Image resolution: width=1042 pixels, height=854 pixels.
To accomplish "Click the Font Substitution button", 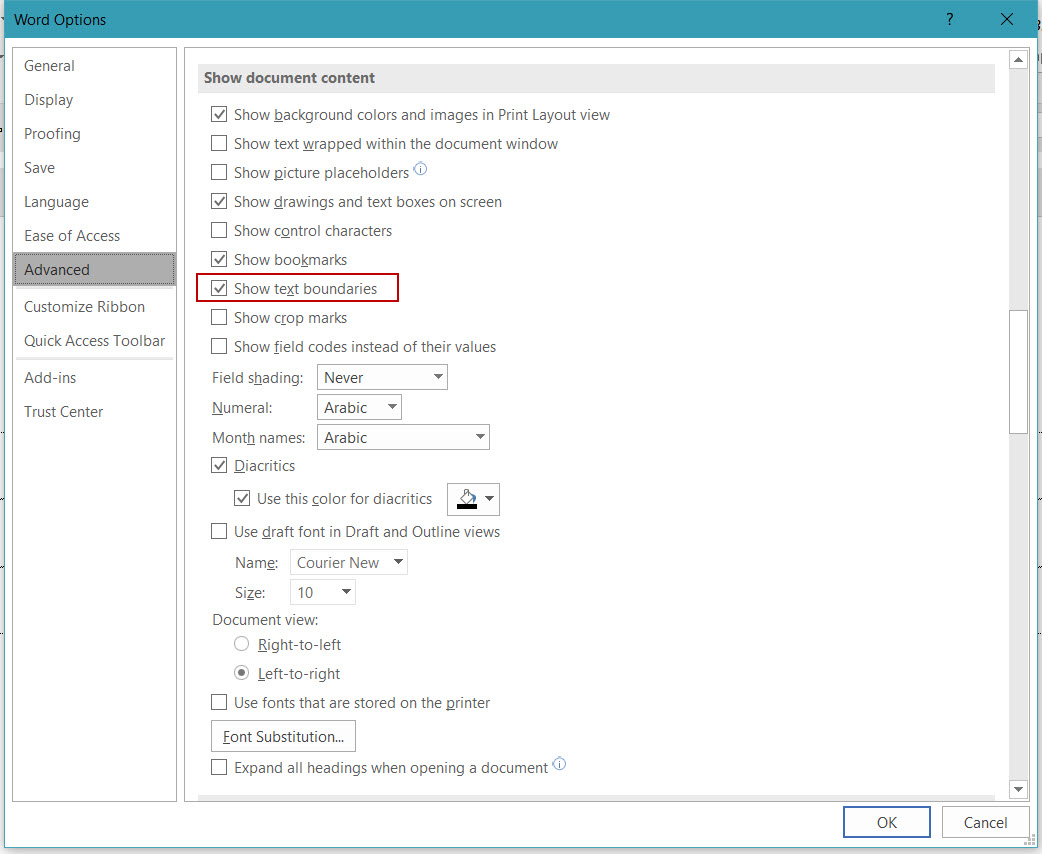I will 283,736.
